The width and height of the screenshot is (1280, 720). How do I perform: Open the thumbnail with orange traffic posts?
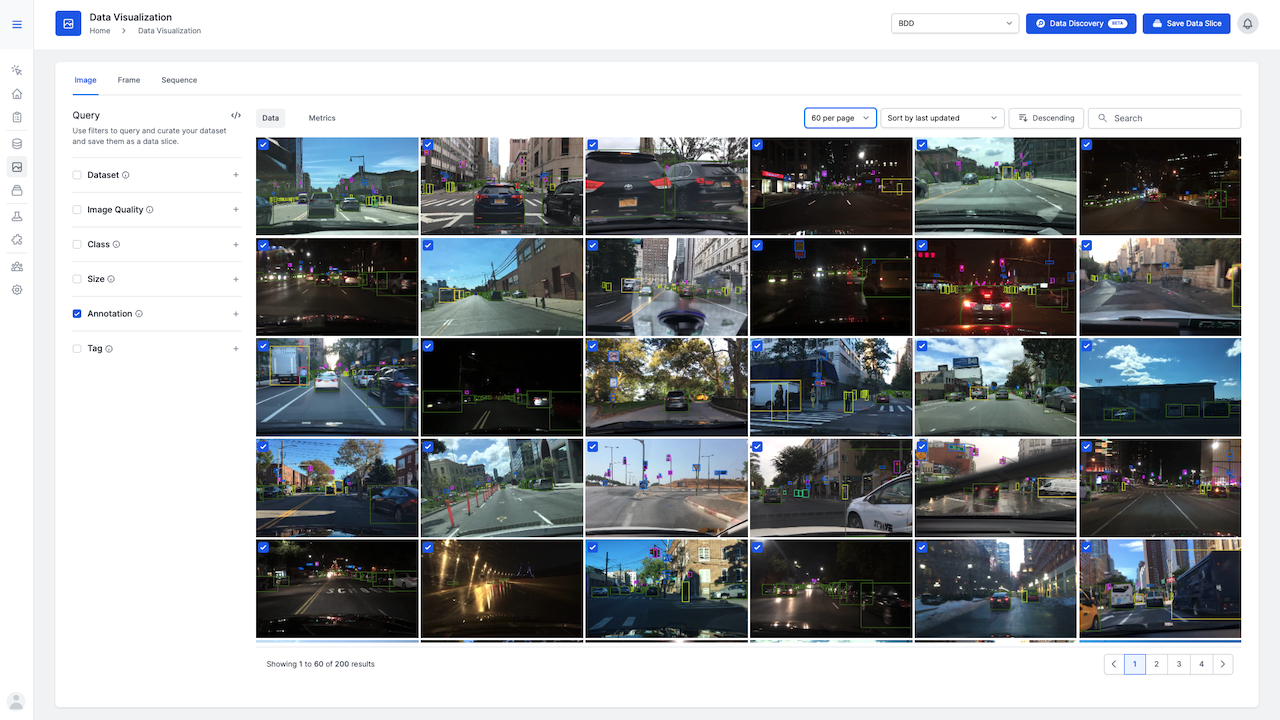502,488
